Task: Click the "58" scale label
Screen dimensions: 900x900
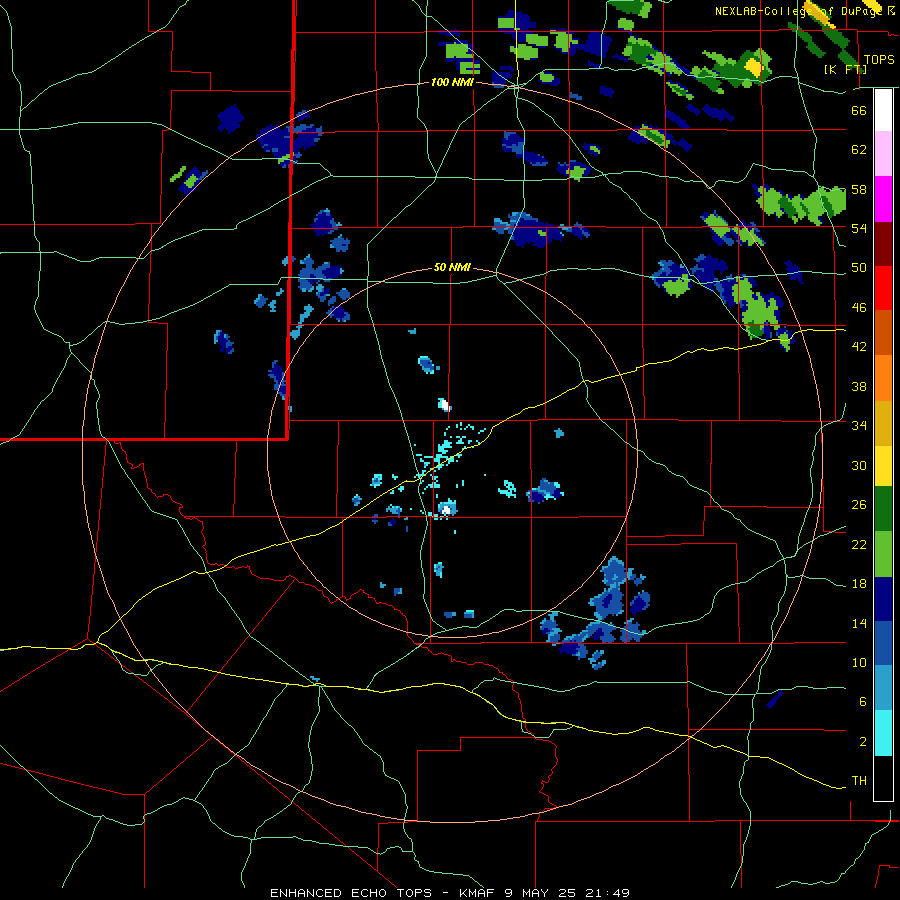Action: coord(859,189)
